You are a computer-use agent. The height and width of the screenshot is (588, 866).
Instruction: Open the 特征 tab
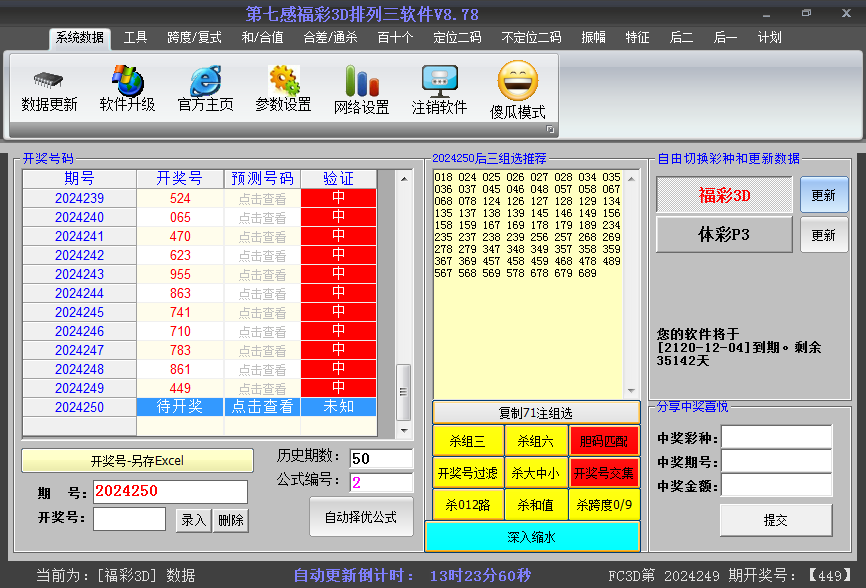[637, 38]
